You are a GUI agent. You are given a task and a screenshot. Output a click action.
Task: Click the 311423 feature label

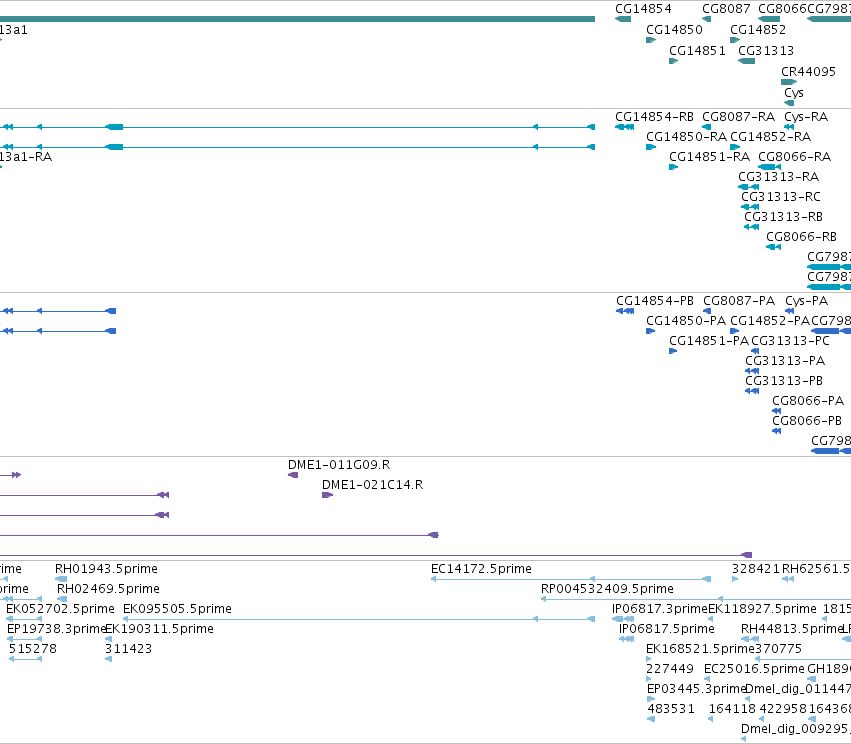pos(128,649)
